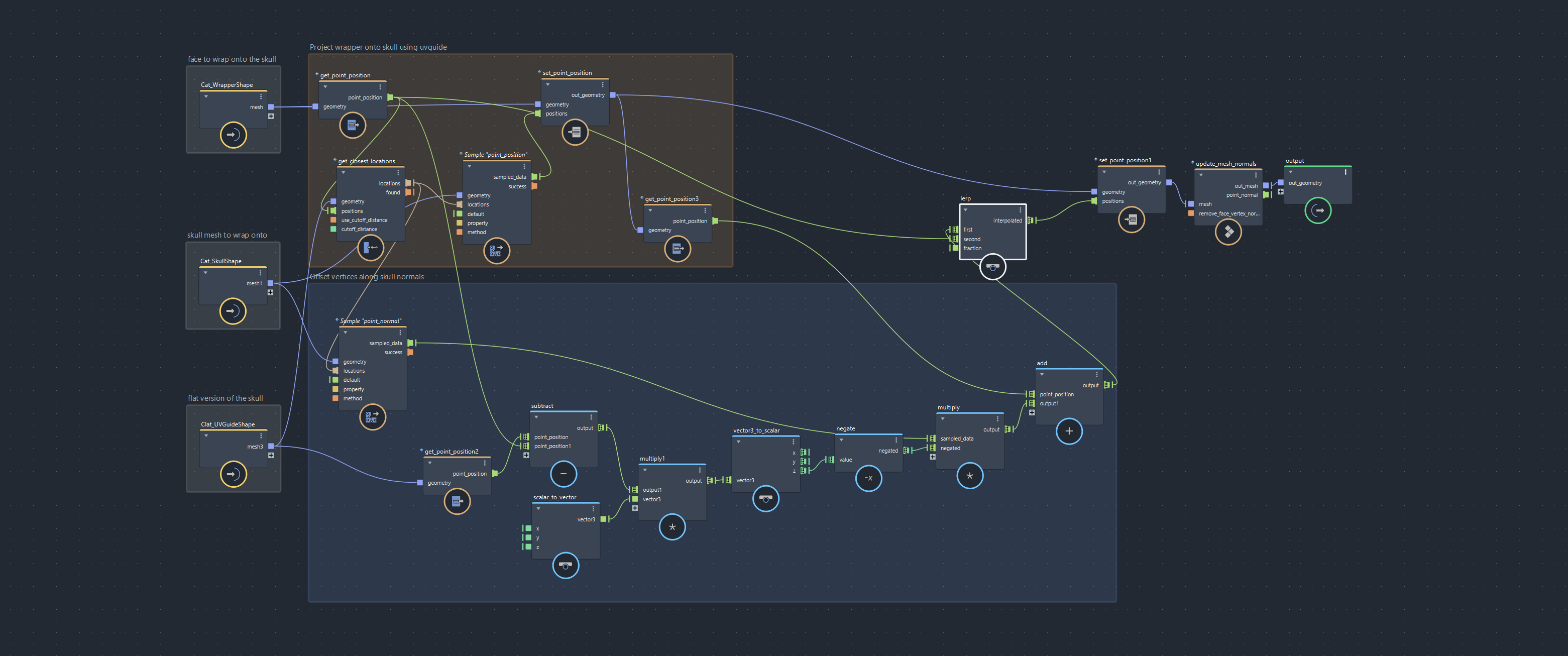Screen dimensions: 1568x656
Task: Click the scalar_to_vector node's round icon
Action: point(566,565)
